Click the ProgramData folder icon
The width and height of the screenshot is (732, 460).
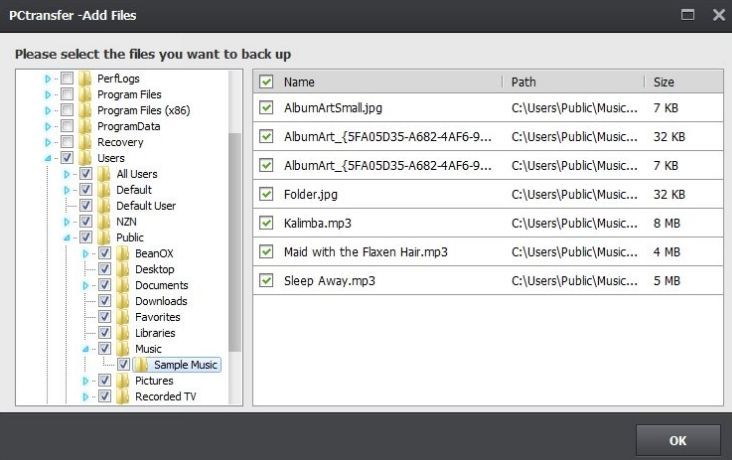(x=84, y=126)
